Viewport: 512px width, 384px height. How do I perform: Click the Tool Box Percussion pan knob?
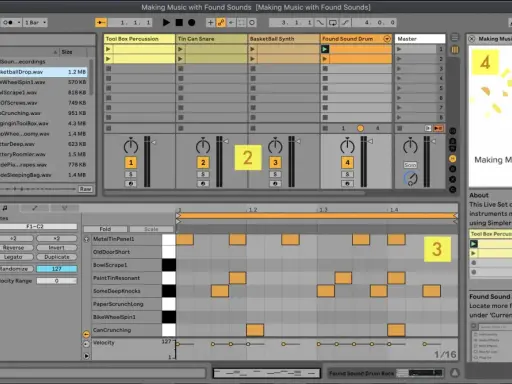131,146
